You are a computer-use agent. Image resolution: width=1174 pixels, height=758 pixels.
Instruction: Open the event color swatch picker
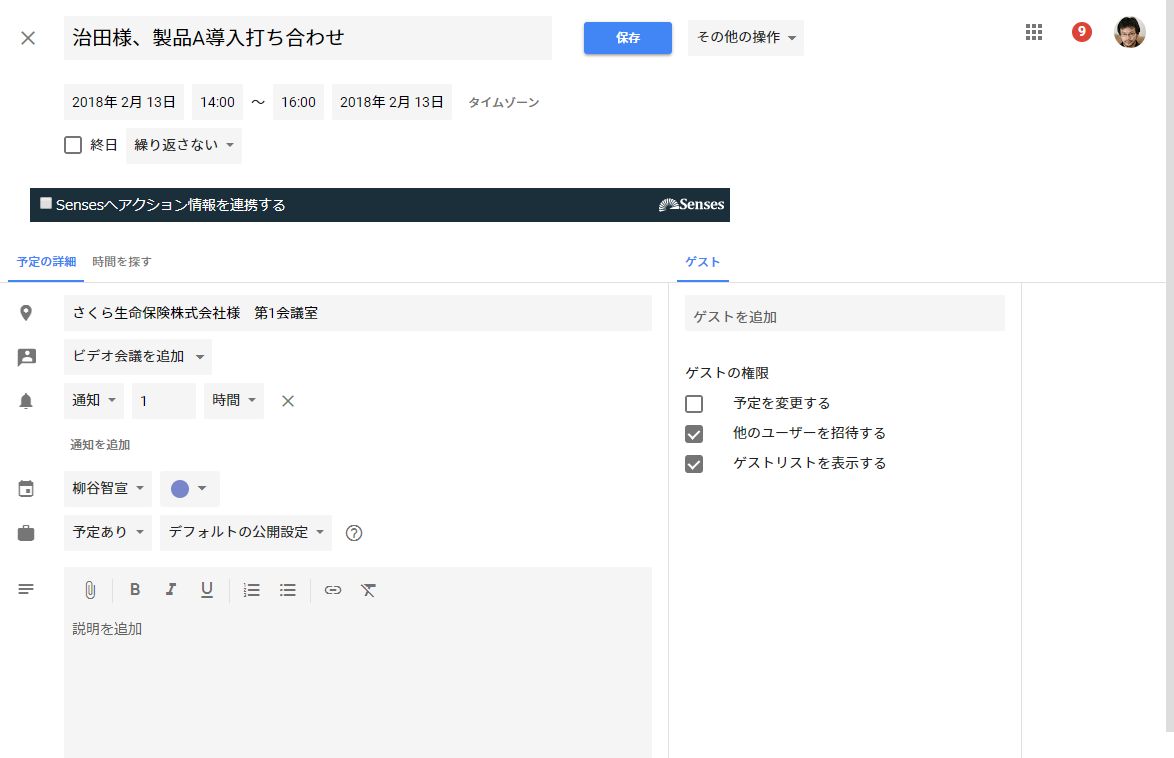tap(189, 489)
